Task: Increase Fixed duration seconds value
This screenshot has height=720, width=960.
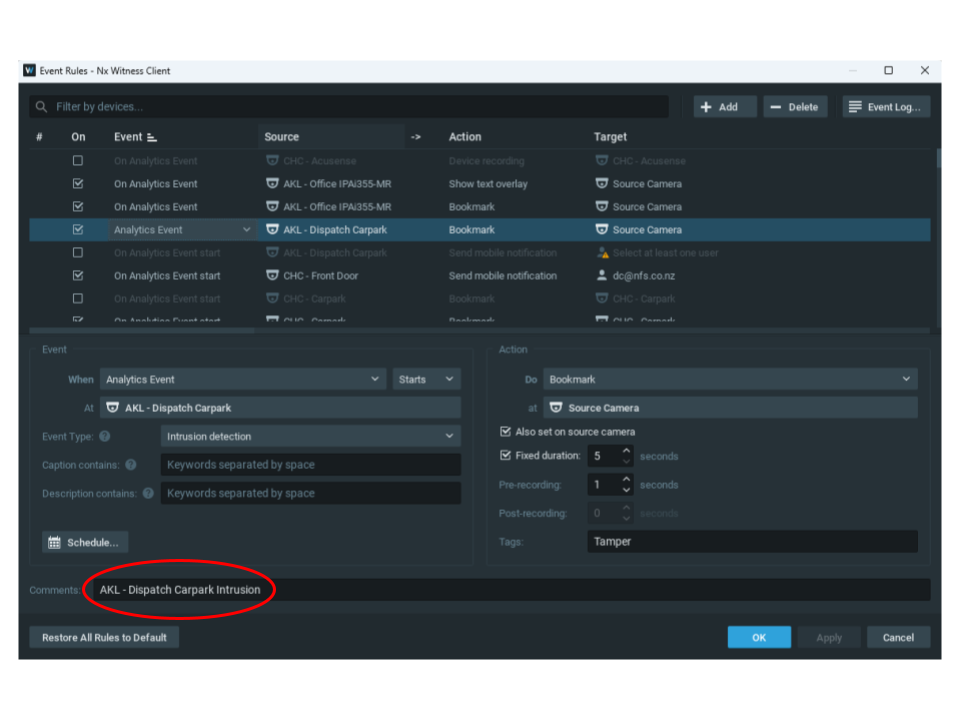Action: pos(626,451)
